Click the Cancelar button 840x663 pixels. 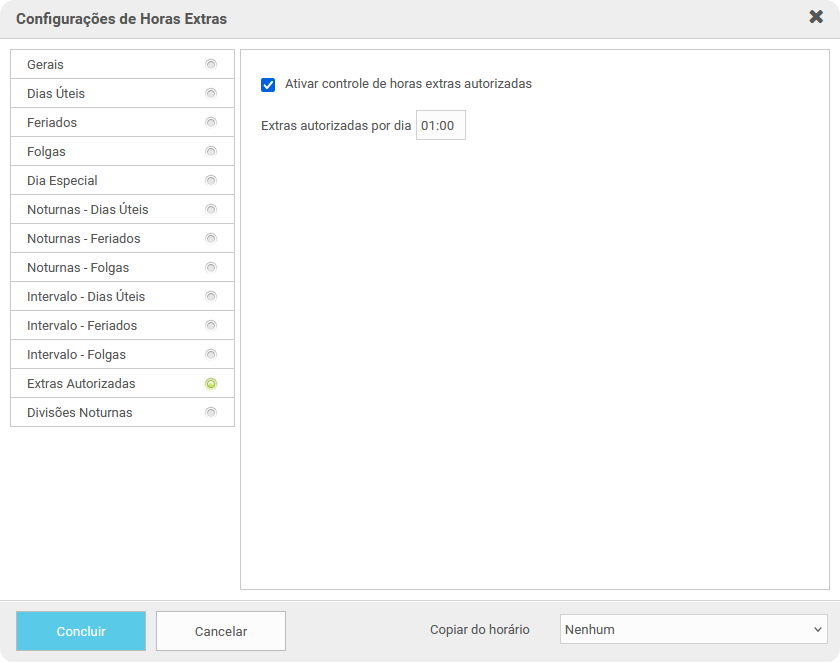(221, 631)
